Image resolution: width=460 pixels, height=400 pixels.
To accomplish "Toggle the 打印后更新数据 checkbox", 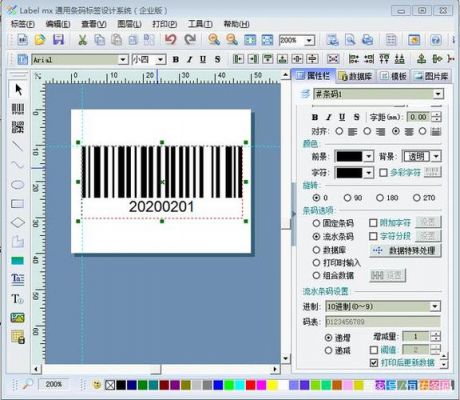I will [x=374, y=363].
